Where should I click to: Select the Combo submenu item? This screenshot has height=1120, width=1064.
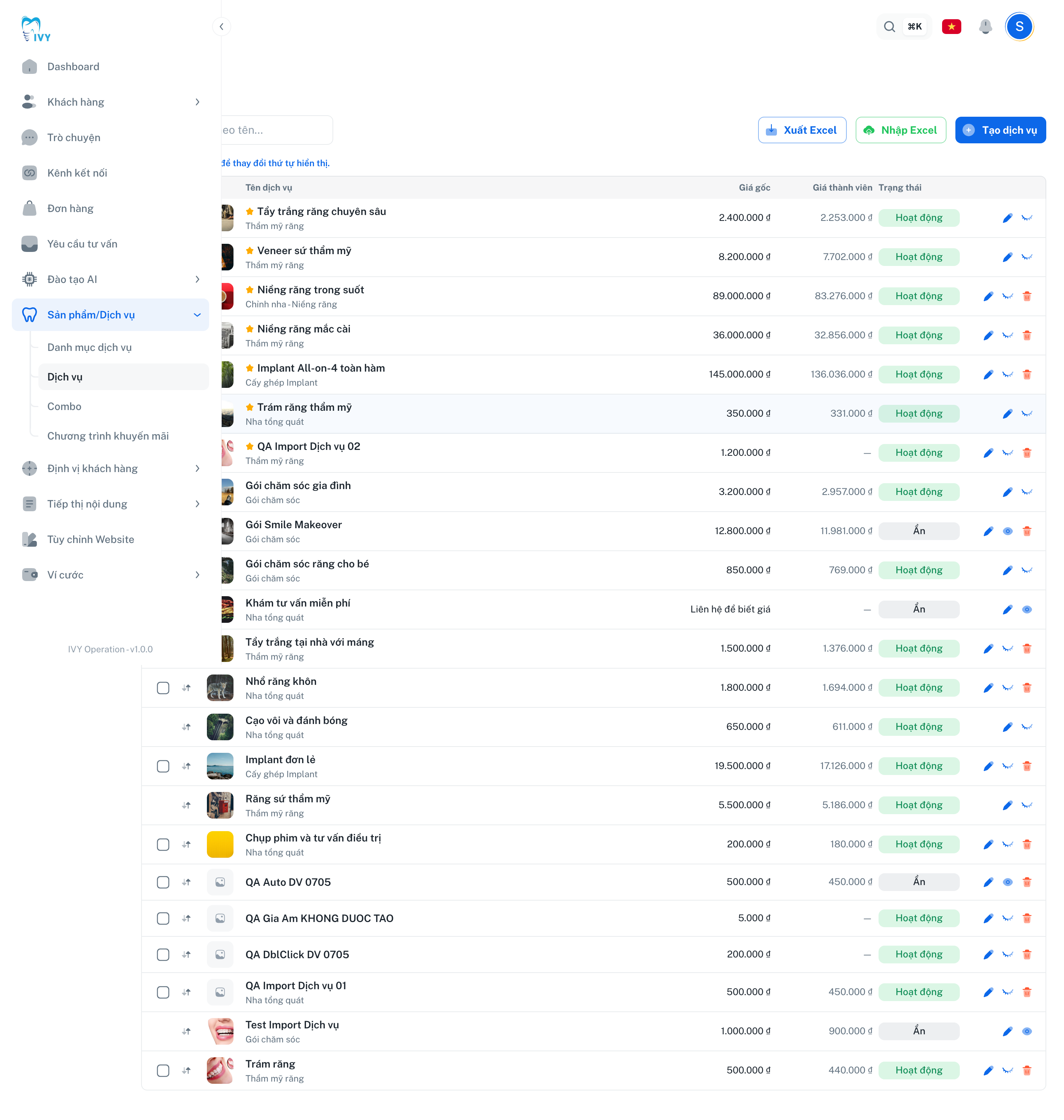tap(123, 406)
